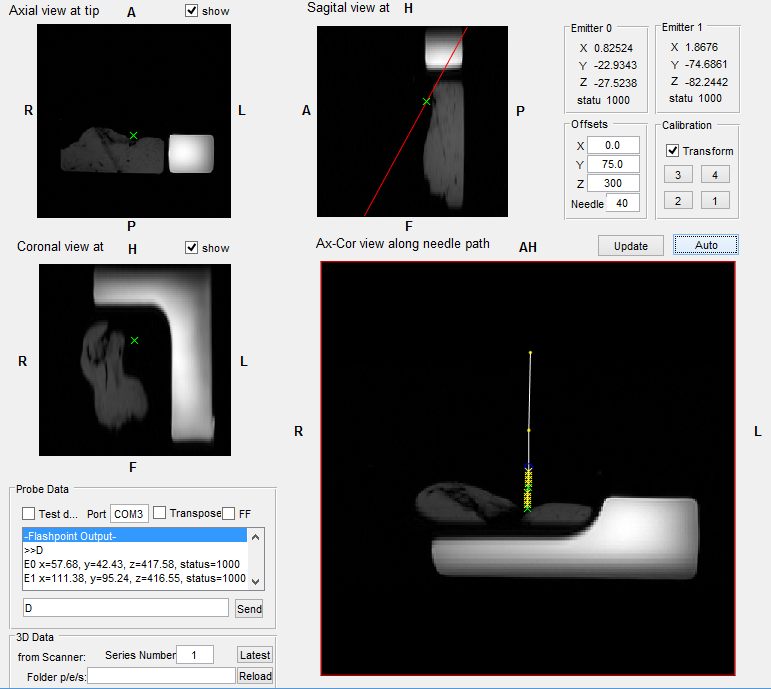Check the FF checkbox

[228, 513]
